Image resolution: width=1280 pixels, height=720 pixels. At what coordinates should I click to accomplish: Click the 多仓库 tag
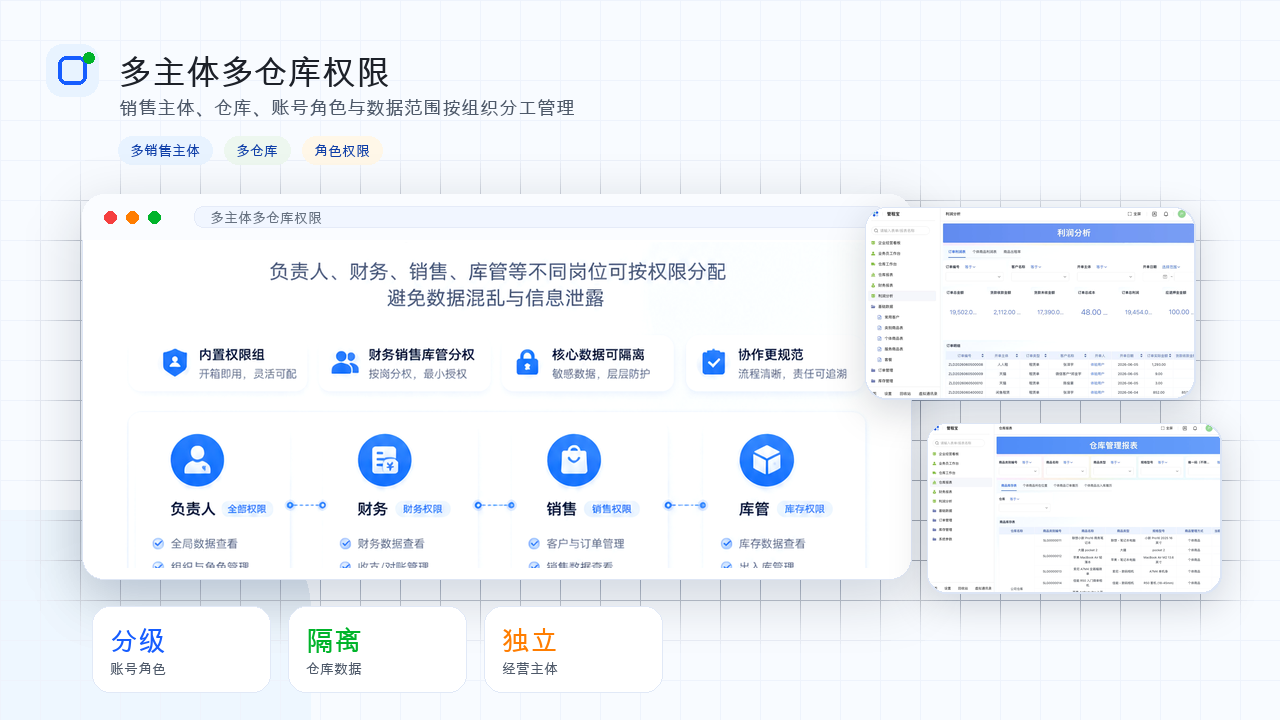pyautogui.click(x=257, y=151)
